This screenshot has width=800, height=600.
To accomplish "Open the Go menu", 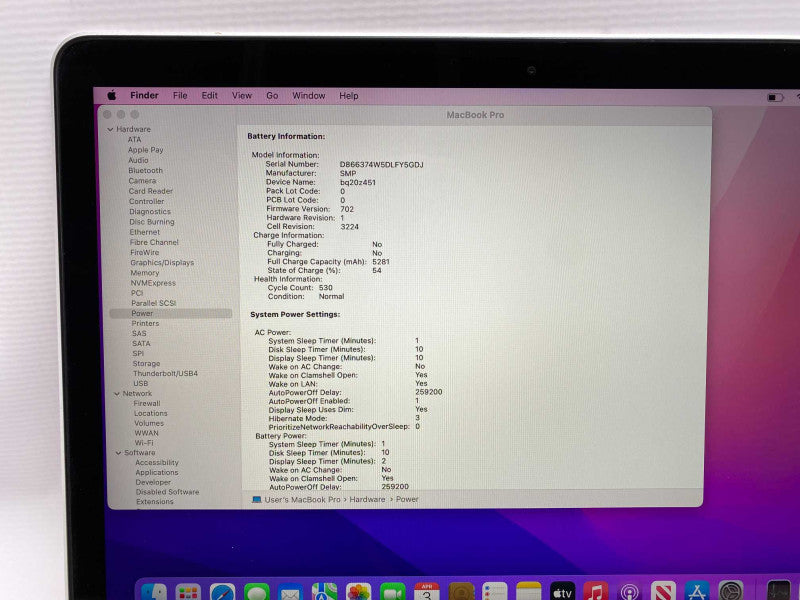I will [272, 95].
